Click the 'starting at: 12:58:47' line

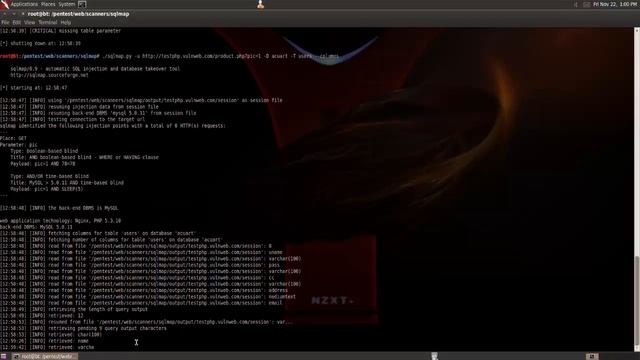[33, 88]
